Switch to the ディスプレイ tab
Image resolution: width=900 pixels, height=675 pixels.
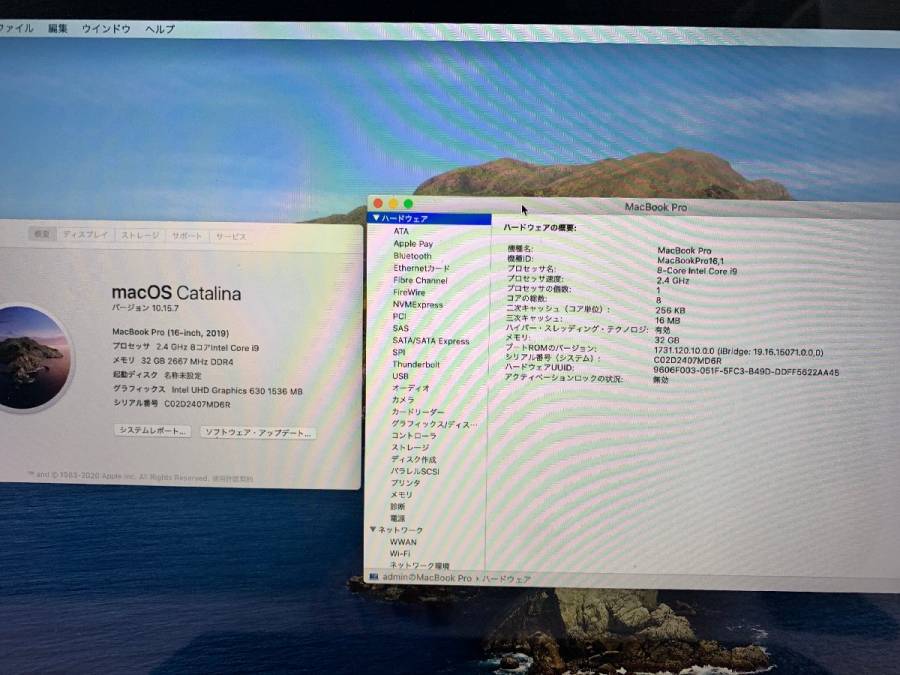[86, 235]
